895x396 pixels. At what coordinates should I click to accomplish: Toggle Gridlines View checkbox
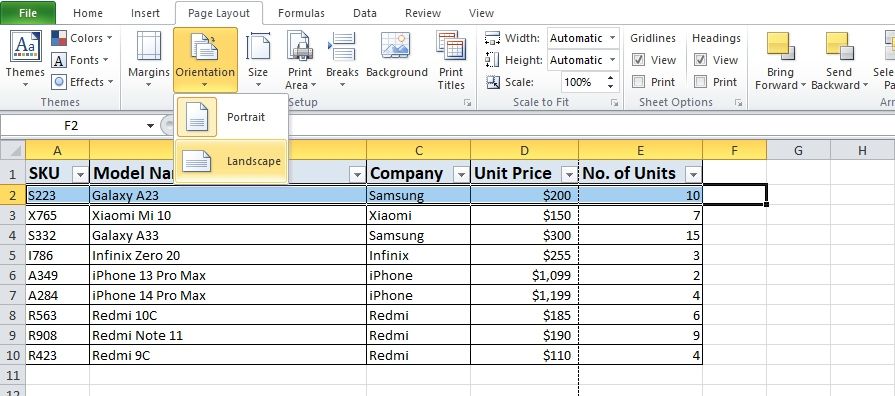639,60
